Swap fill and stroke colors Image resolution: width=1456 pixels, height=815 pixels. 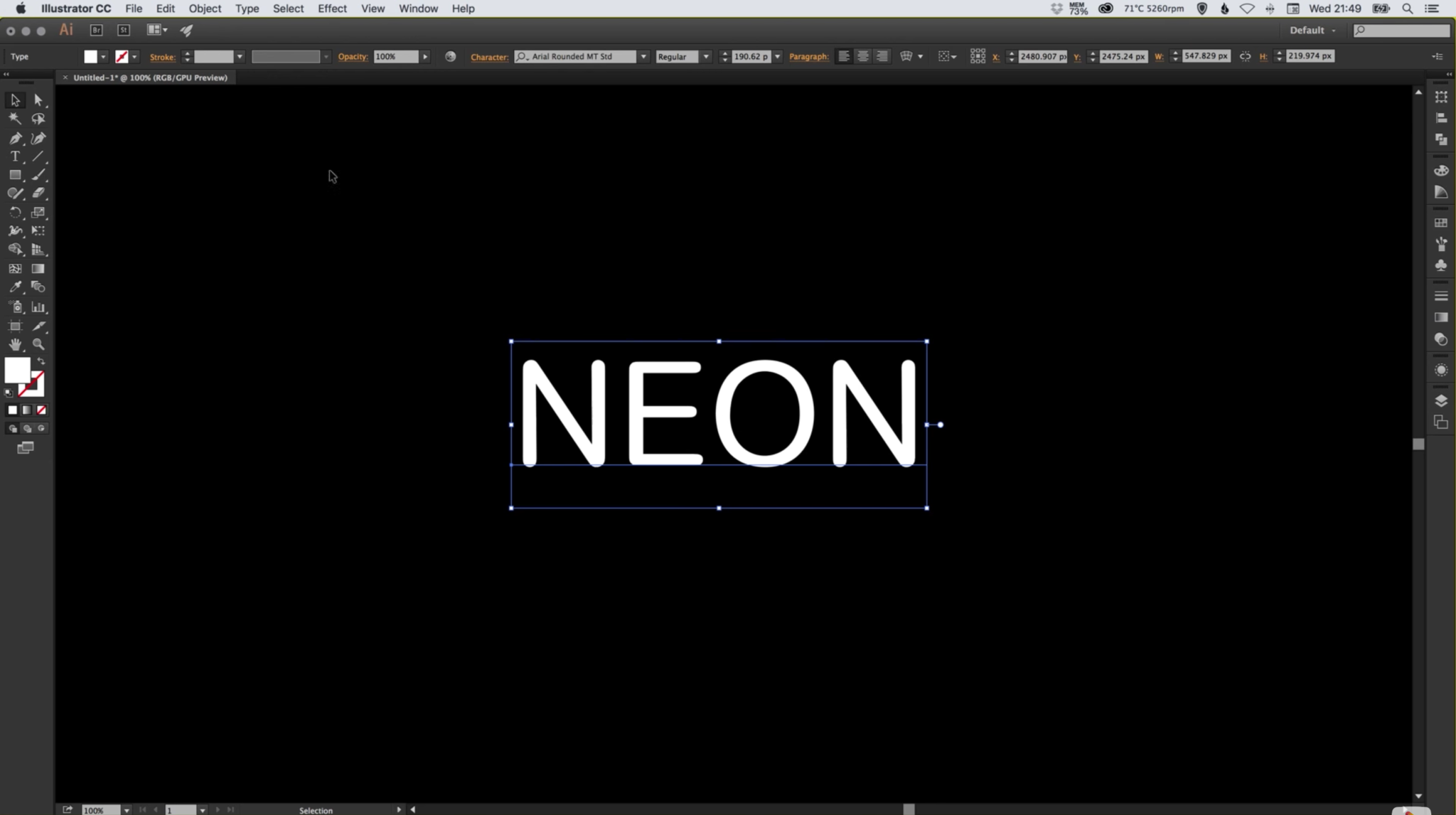tap(41, 361)
